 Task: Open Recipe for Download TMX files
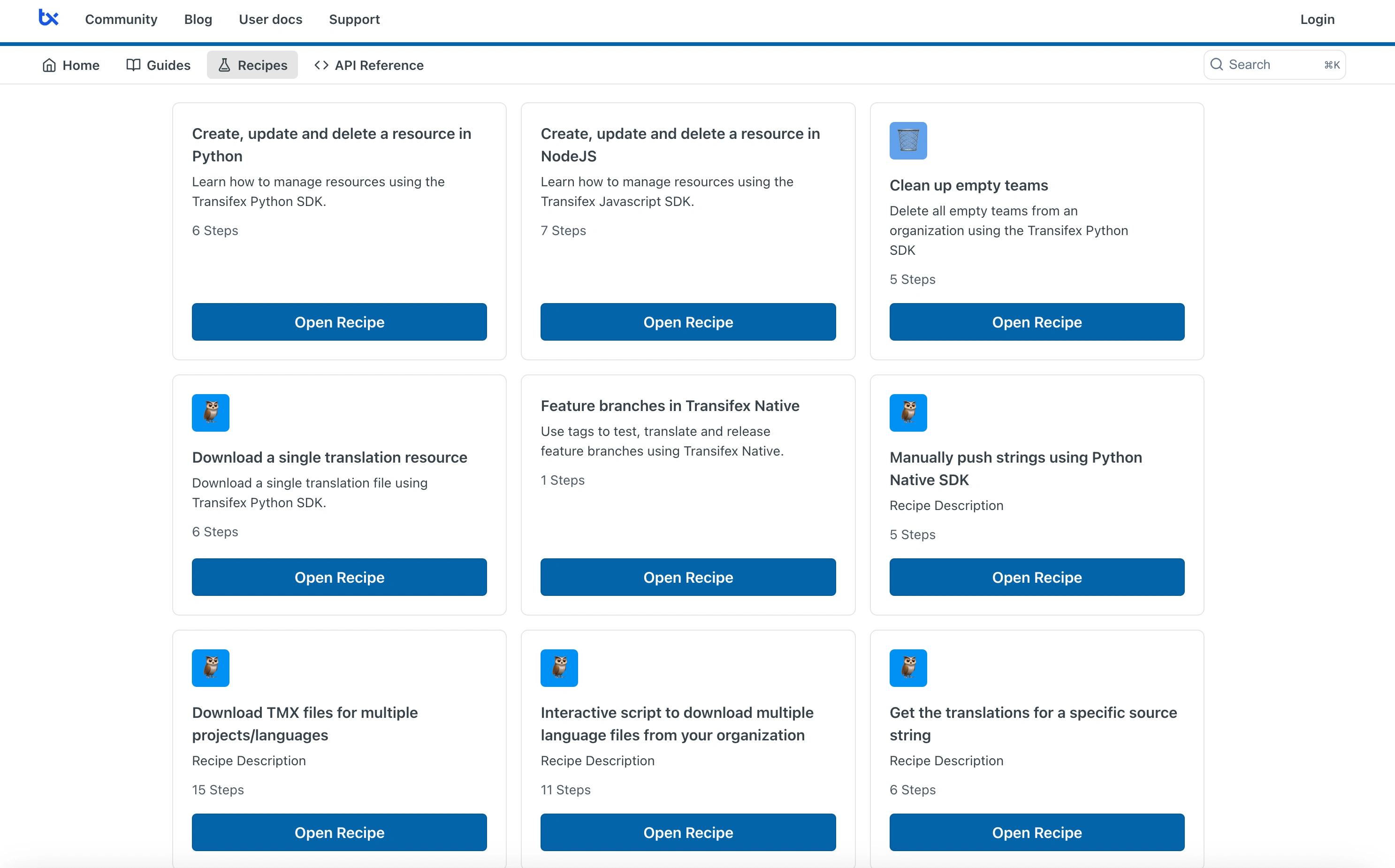click(339, 832)
